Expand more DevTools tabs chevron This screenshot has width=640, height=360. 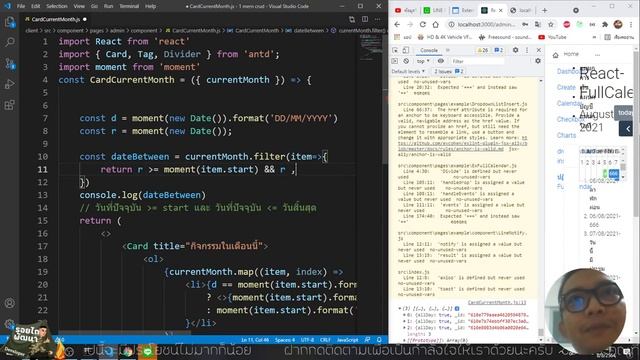pos(448,50)
